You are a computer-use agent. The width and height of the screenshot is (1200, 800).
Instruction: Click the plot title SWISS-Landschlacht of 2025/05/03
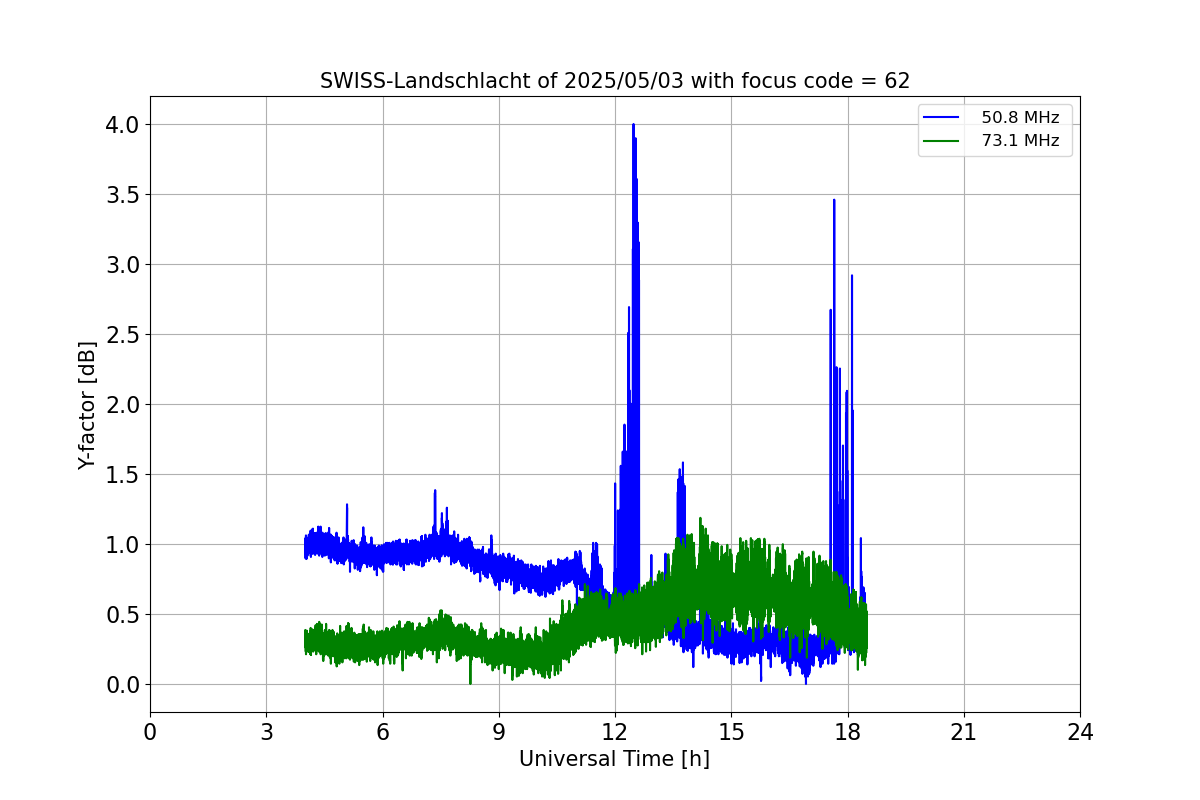(x=615, y=81)
